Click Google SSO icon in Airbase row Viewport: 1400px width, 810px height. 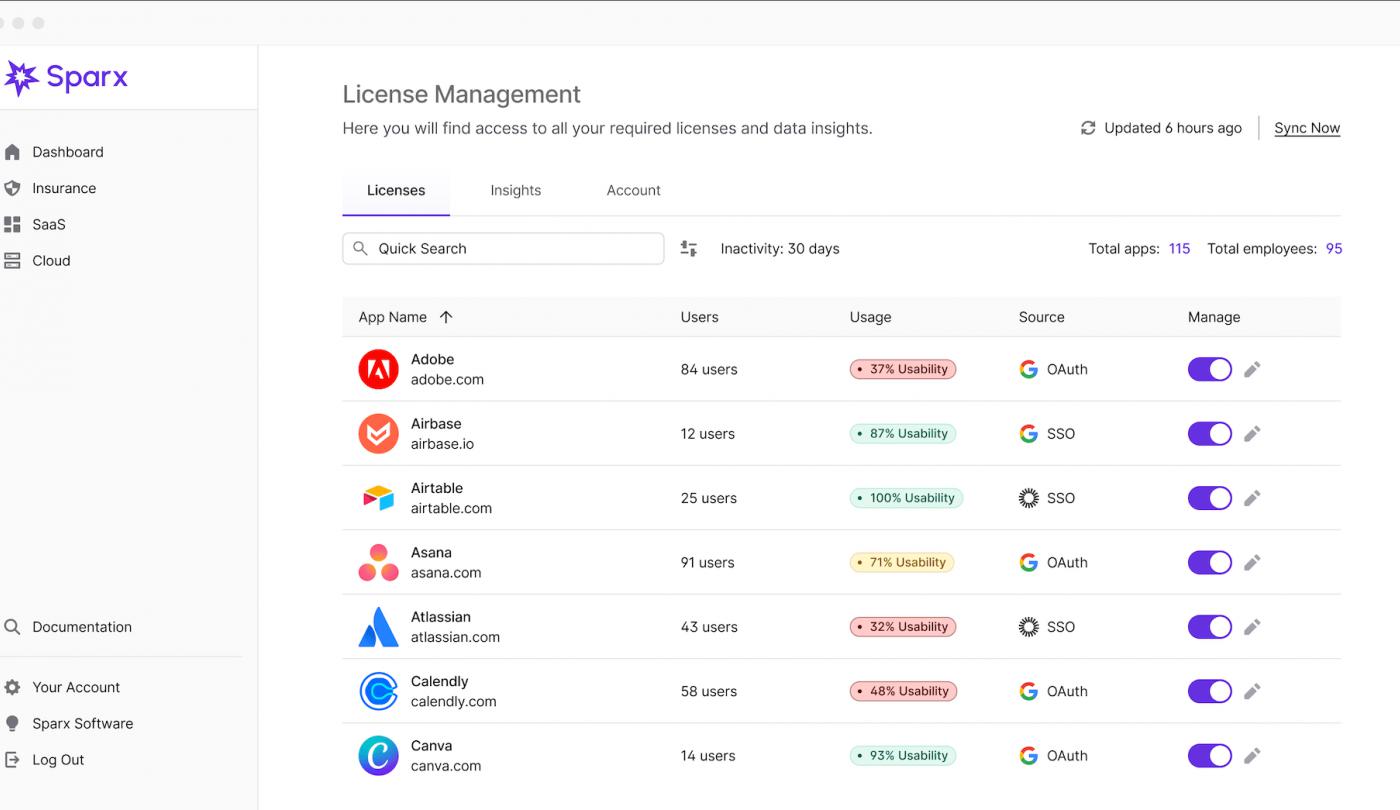(1028, 433)
